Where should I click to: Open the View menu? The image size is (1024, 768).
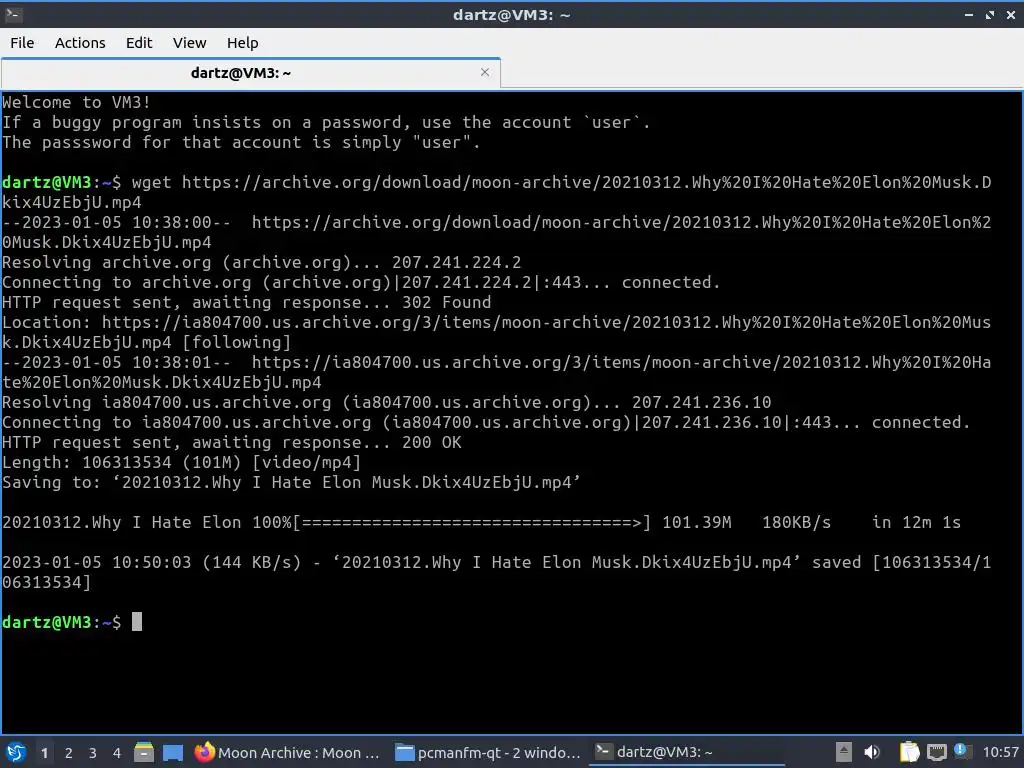click(x=189, y=43)
